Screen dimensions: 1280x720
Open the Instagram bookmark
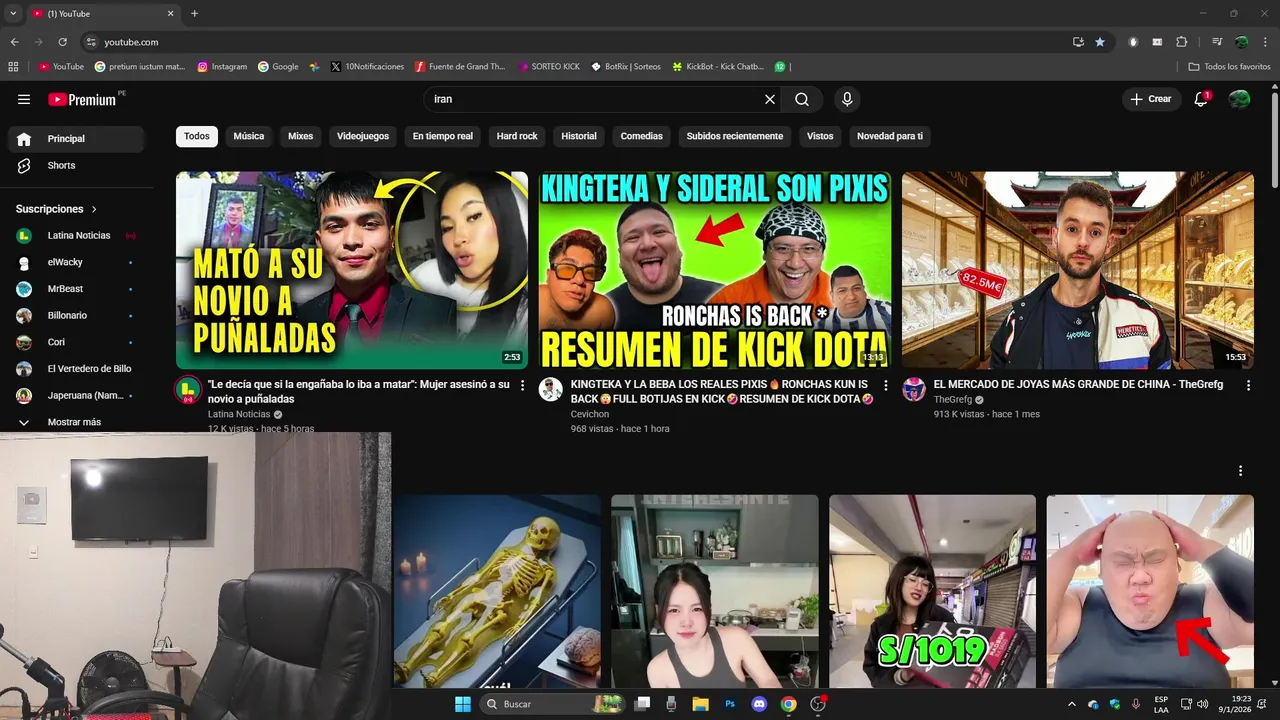click(222, 67)
